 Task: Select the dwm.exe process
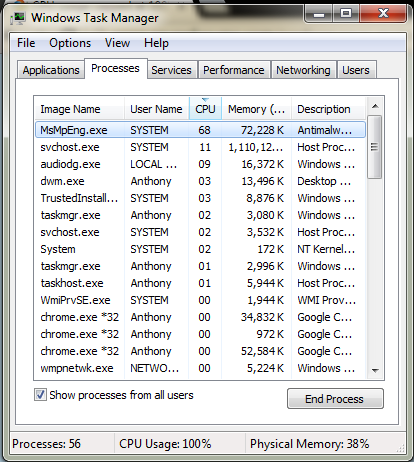pos(200,181)
